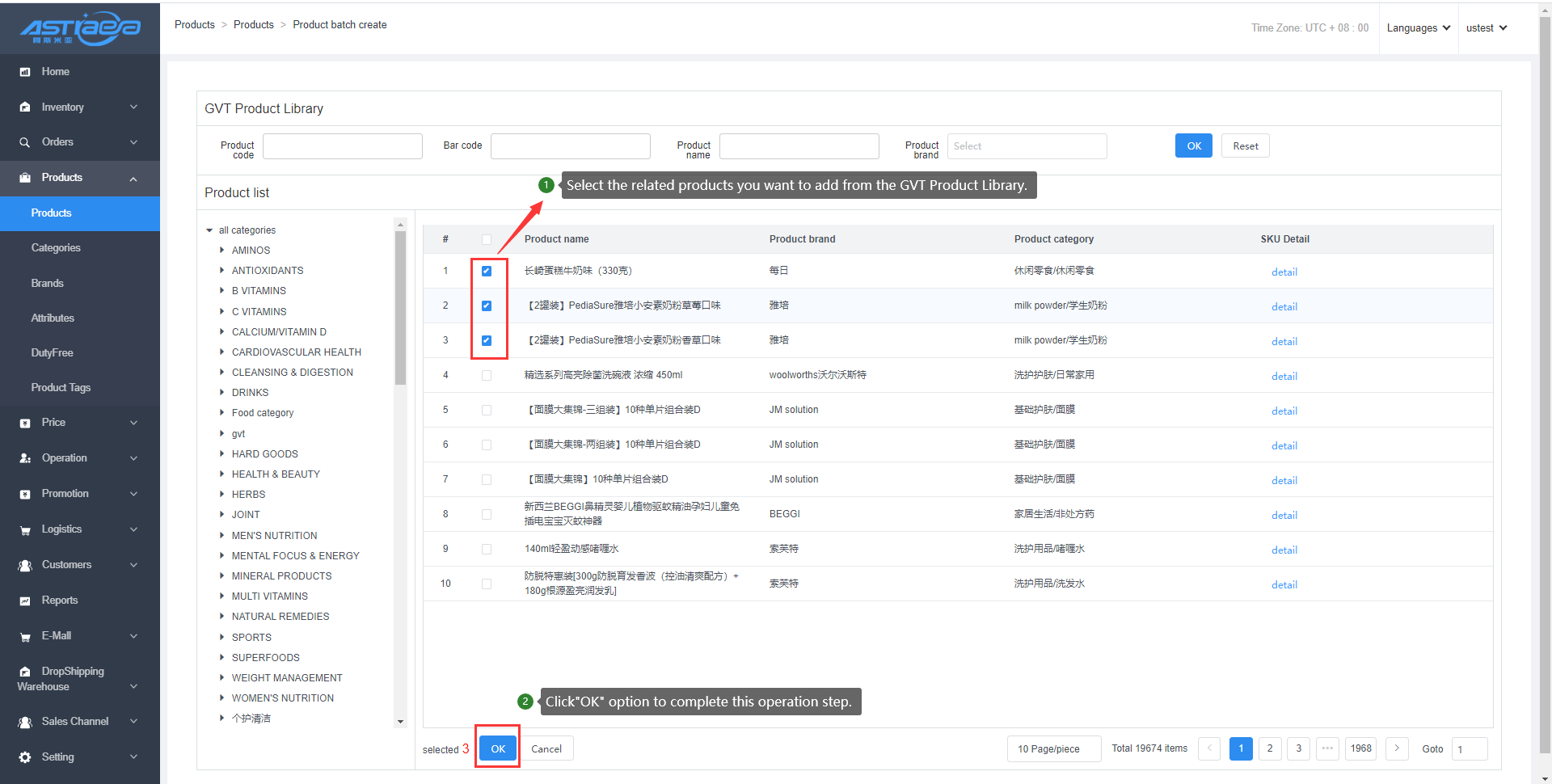Click the Home icon in sidebar
Viewport: 1552px width, 784px height.
tap(25, 72)
